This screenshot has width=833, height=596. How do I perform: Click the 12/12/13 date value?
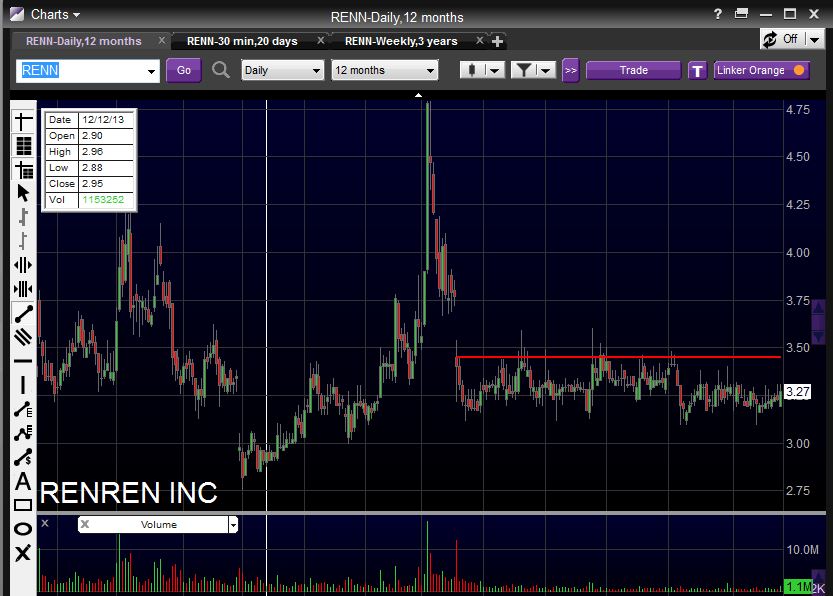pos(103,120)
